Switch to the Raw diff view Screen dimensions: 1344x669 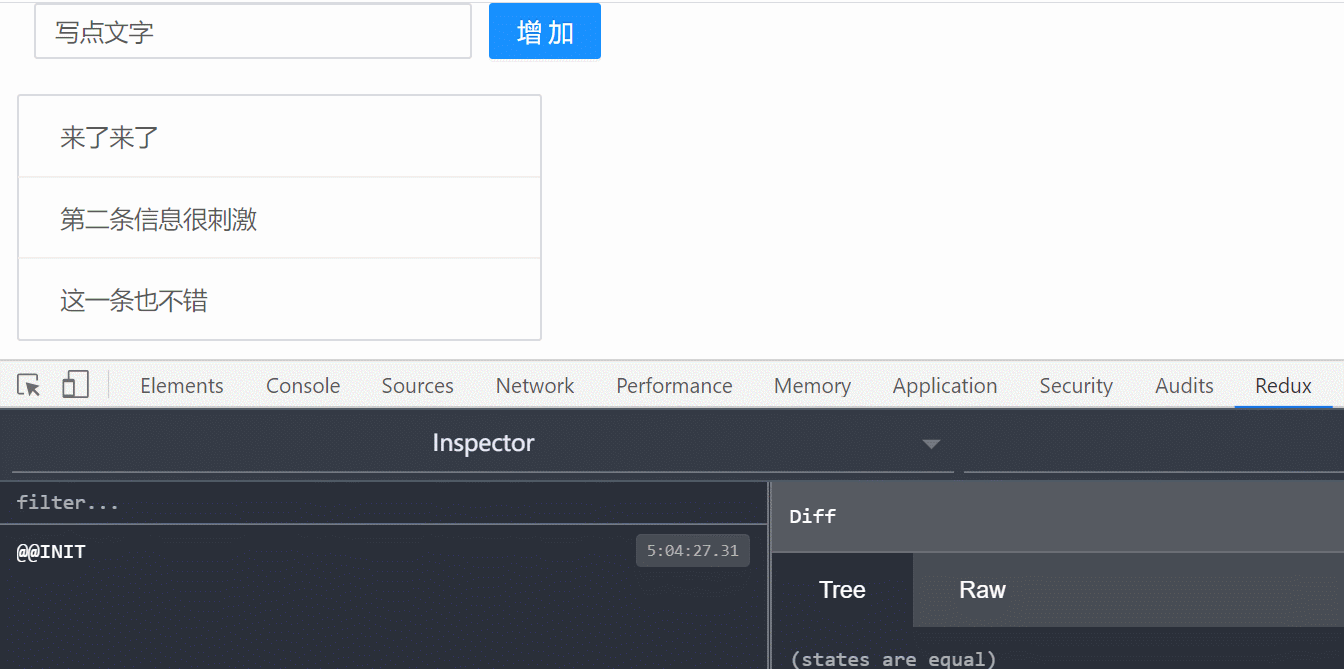coord(982,590)
